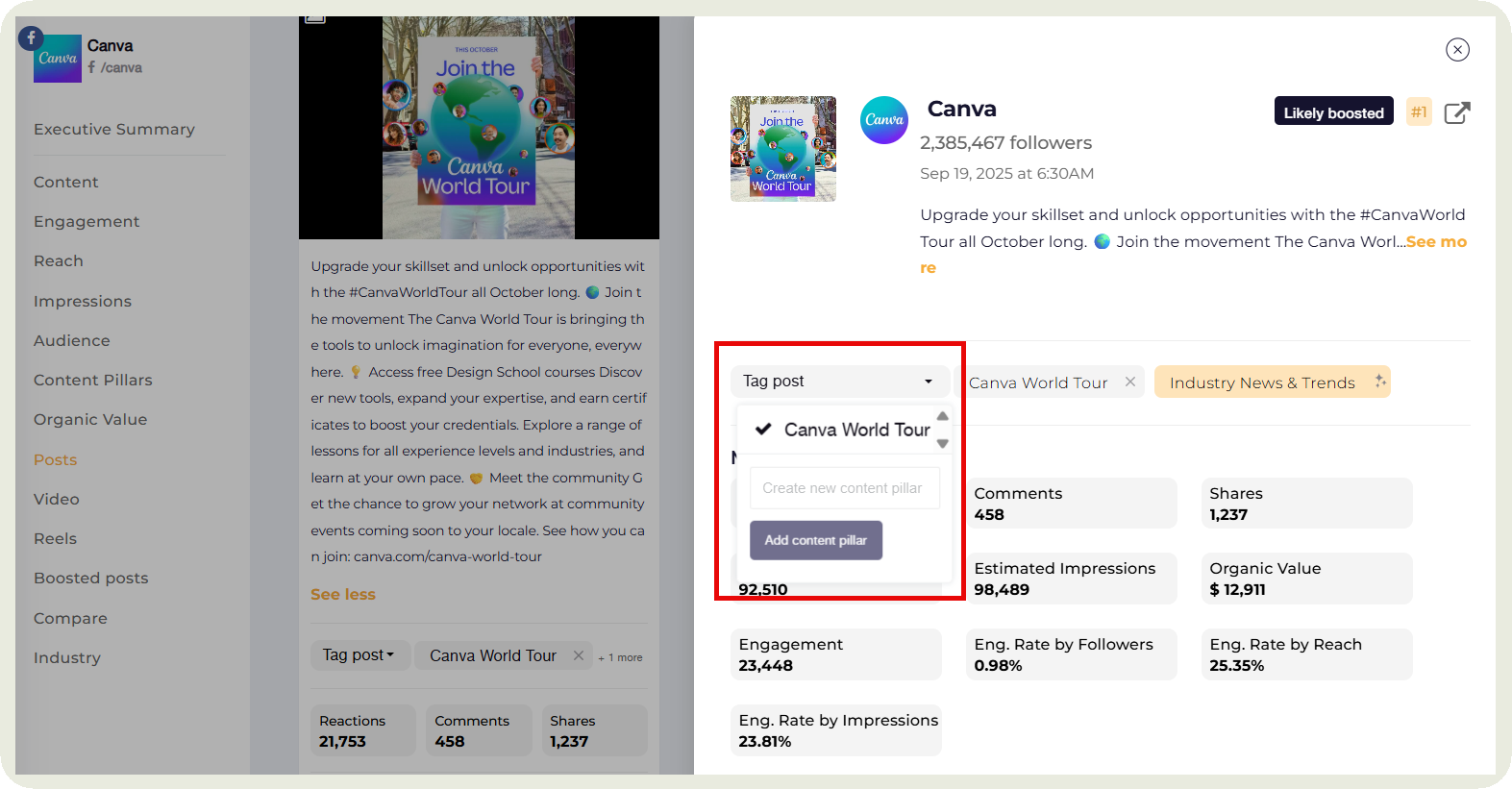
Task: Open the Canva World Tour post thumbnail
Action: point(782,149)
